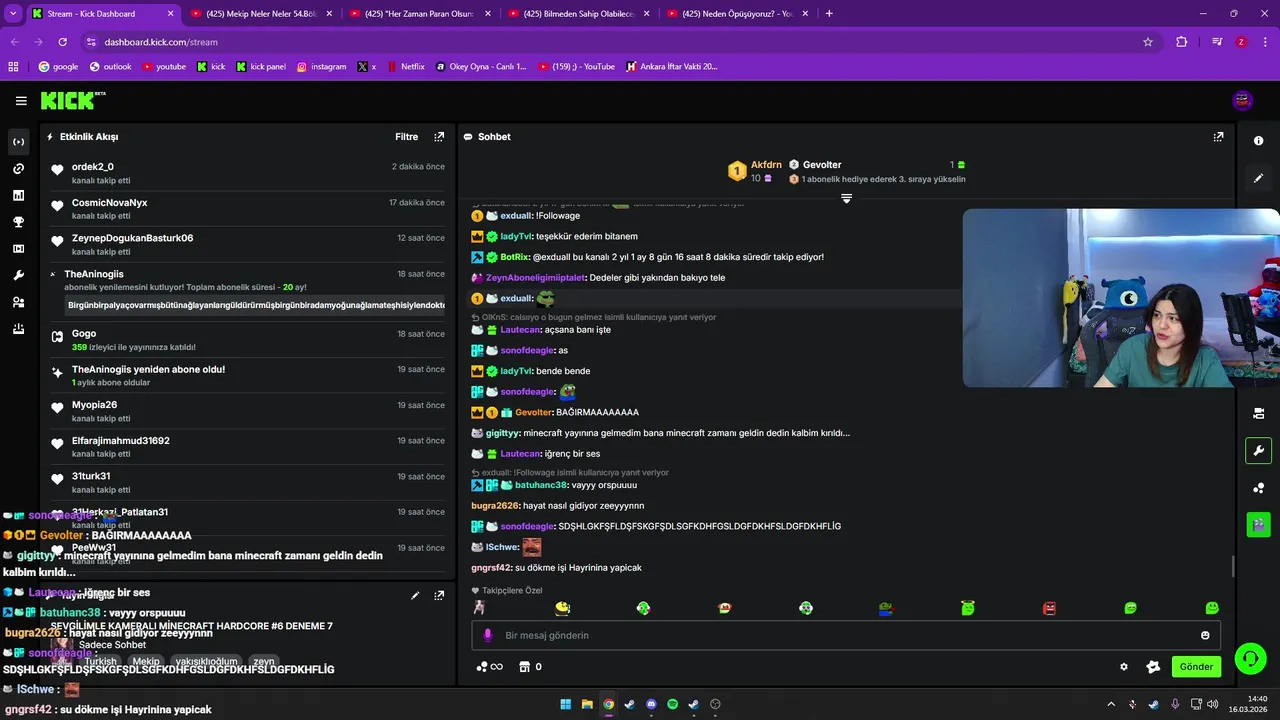The image size is (1280, 720).
Task: Switch to Bilmeden Sahip Olabilece tab
Action: (x=578, y=14)
